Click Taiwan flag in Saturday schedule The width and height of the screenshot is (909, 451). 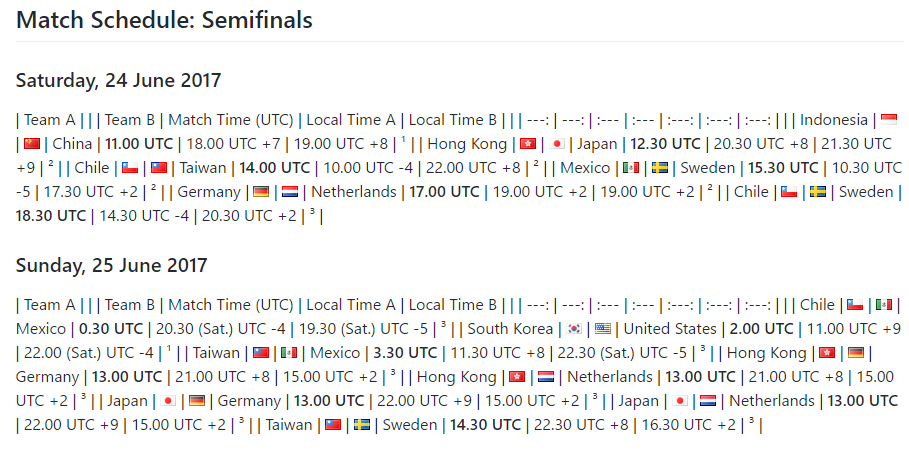[159, 168]
